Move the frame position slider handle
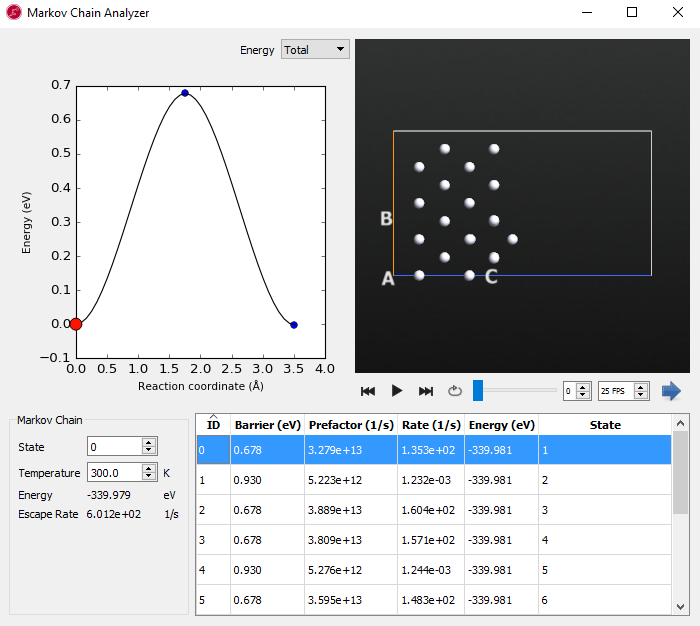Viewport: 700px width, 626px height. click(478, 391)
